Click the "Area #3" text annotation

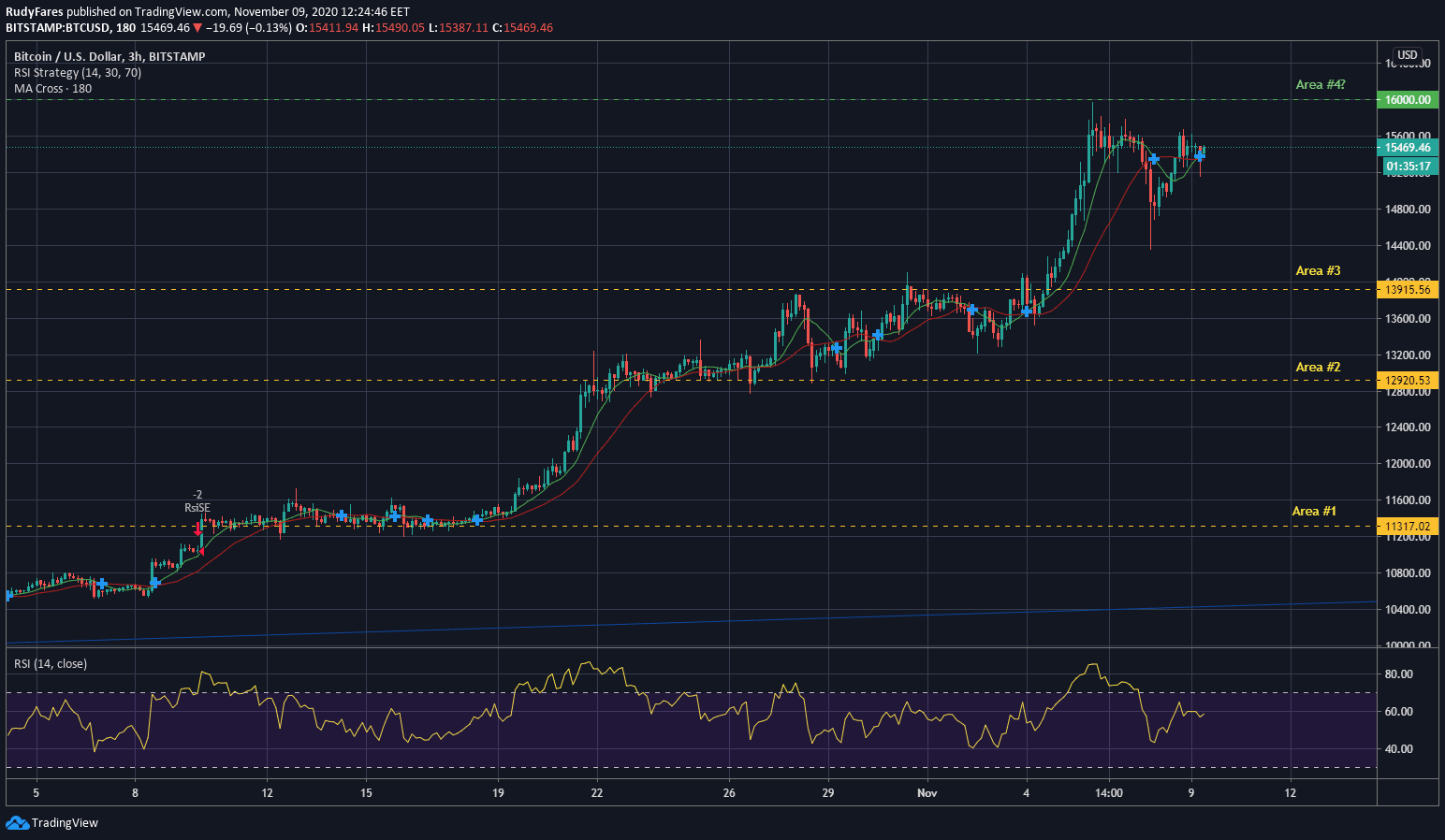pos(1318,270)
